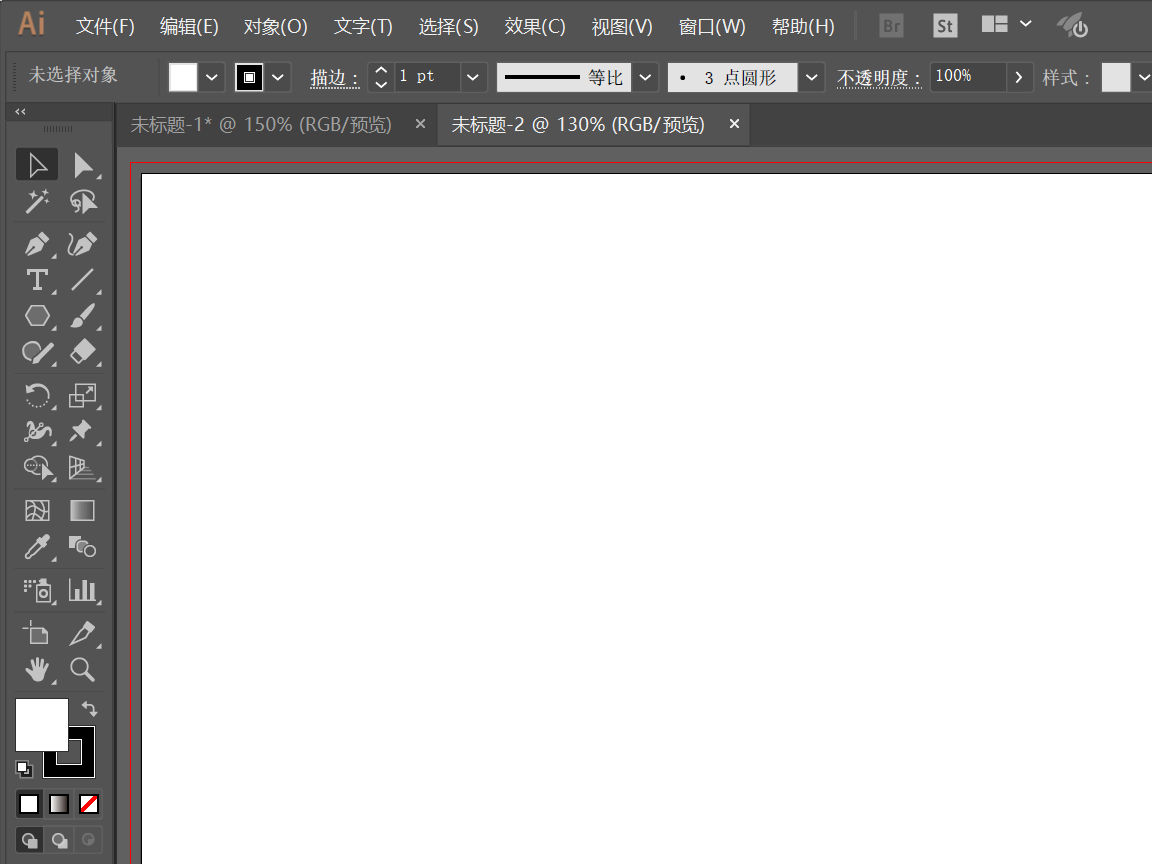This screenshot has width=1152, height=864.
Task: Open the 效果(C) menu
Action: (x=535, y=26)
